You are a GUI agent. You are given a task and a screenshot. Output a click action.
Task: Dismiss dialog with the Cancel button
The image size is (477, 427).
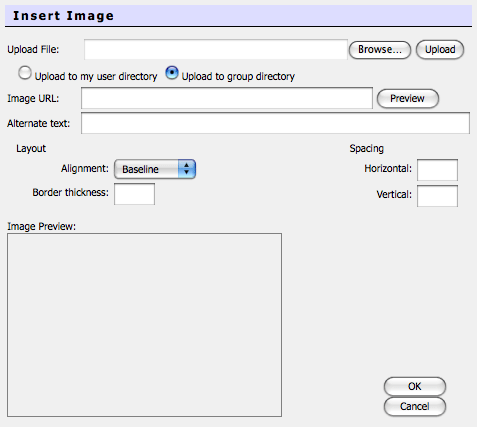click(x=415, y=406)
